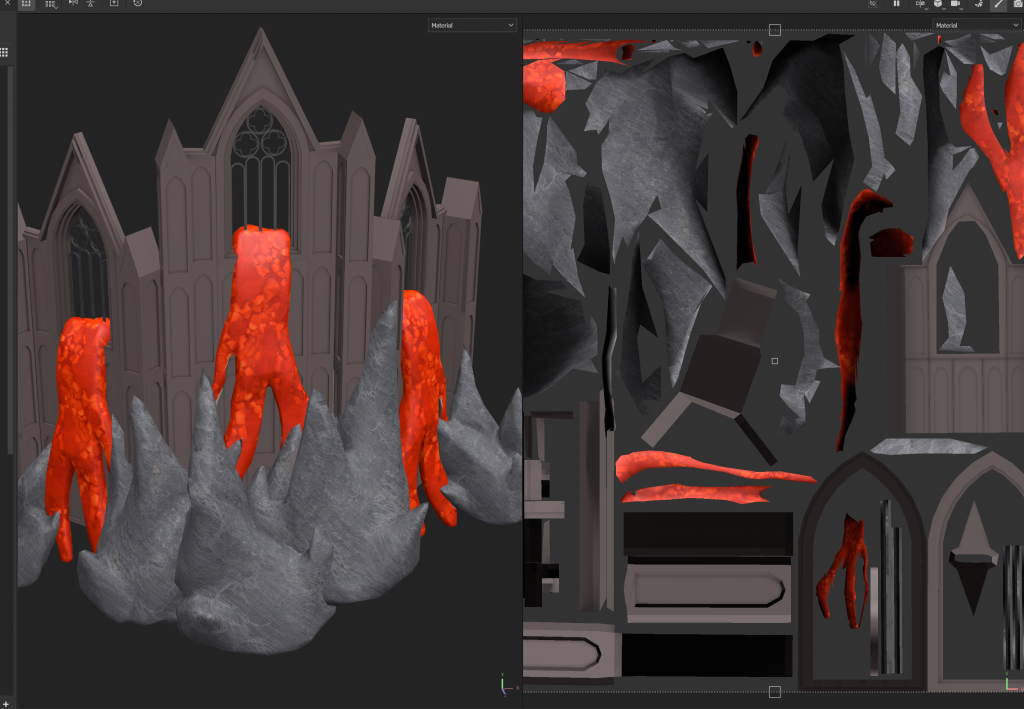Toggle the symmetry mirror icon
Screen dimensions: 1024x709
pos(73,4)
